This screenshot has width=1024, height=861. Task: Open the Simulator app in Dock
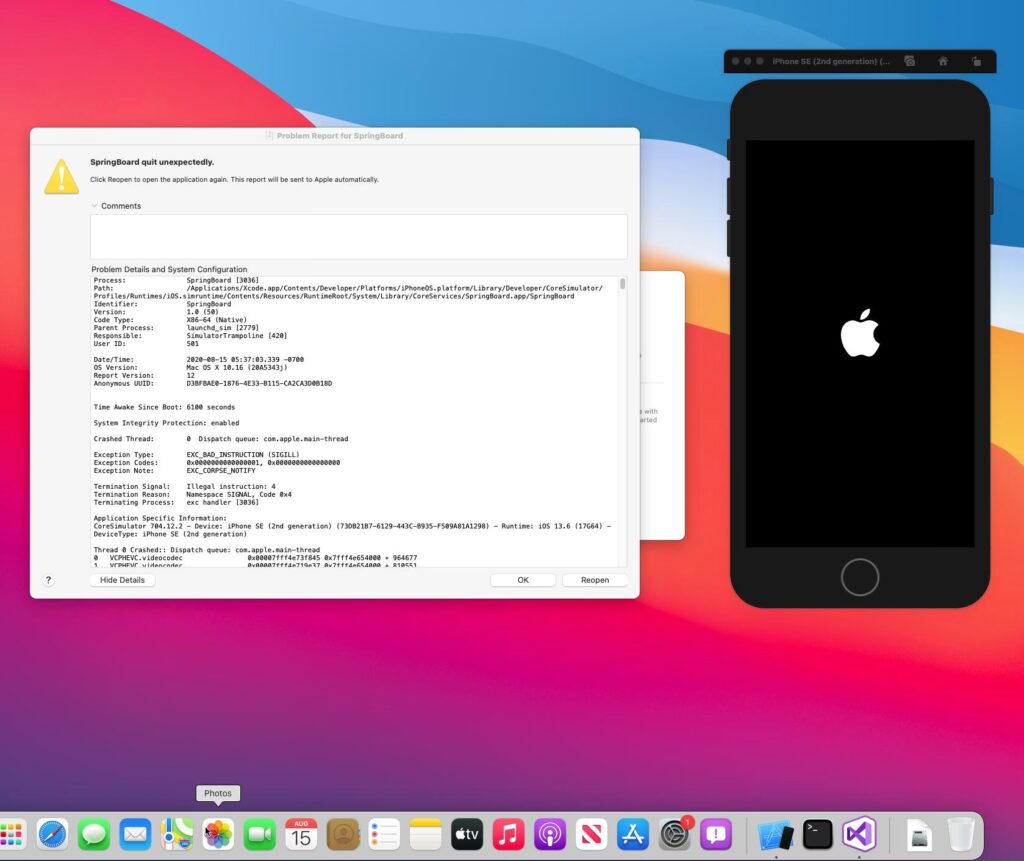776,834
